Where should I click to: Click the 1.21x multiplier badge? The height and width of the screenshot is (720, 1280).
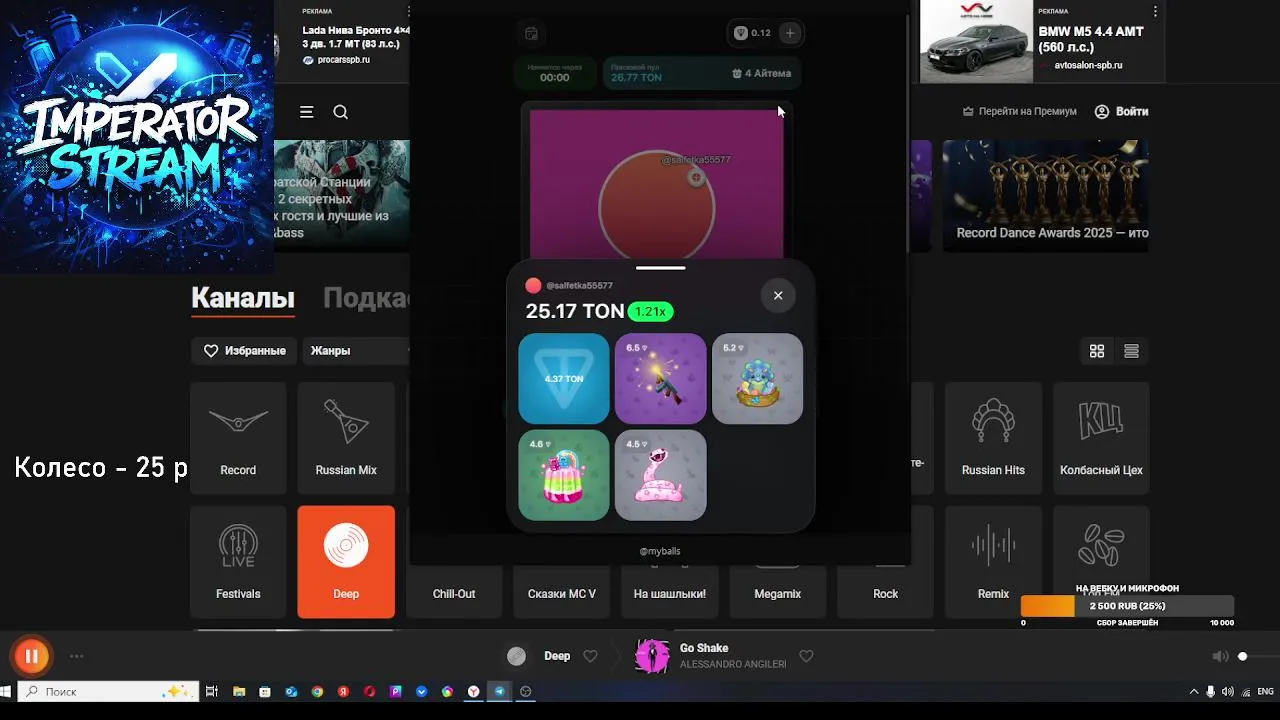point(650,311)
